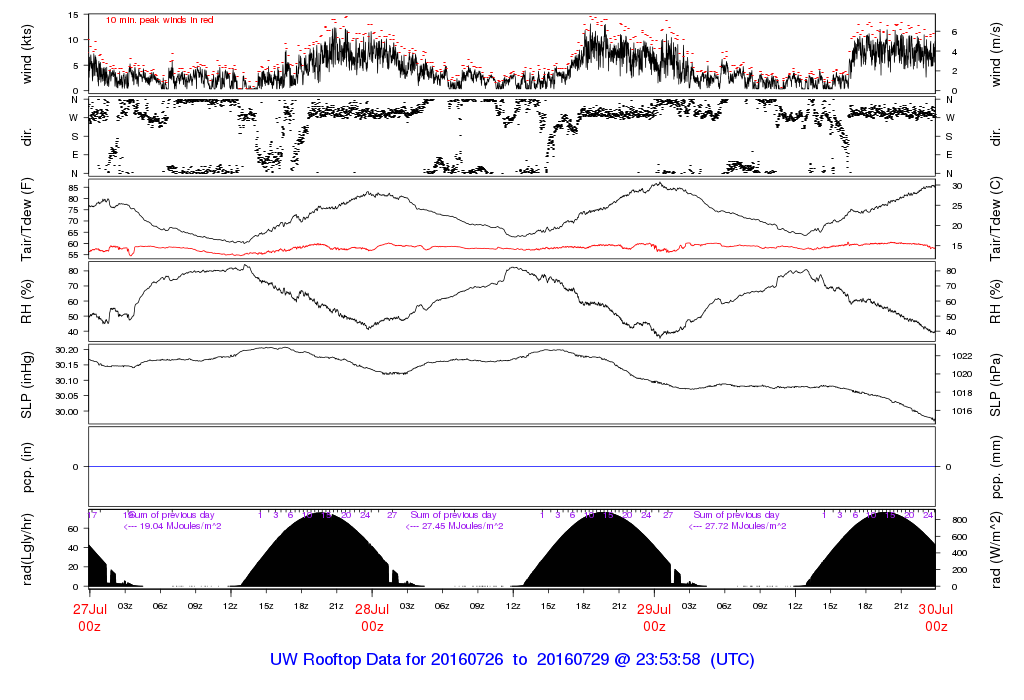Click the 'rad (W/m^2)' axis label
Image resolution: width=1024 pixels, height=700 pixels.
(x=996, y=549)
